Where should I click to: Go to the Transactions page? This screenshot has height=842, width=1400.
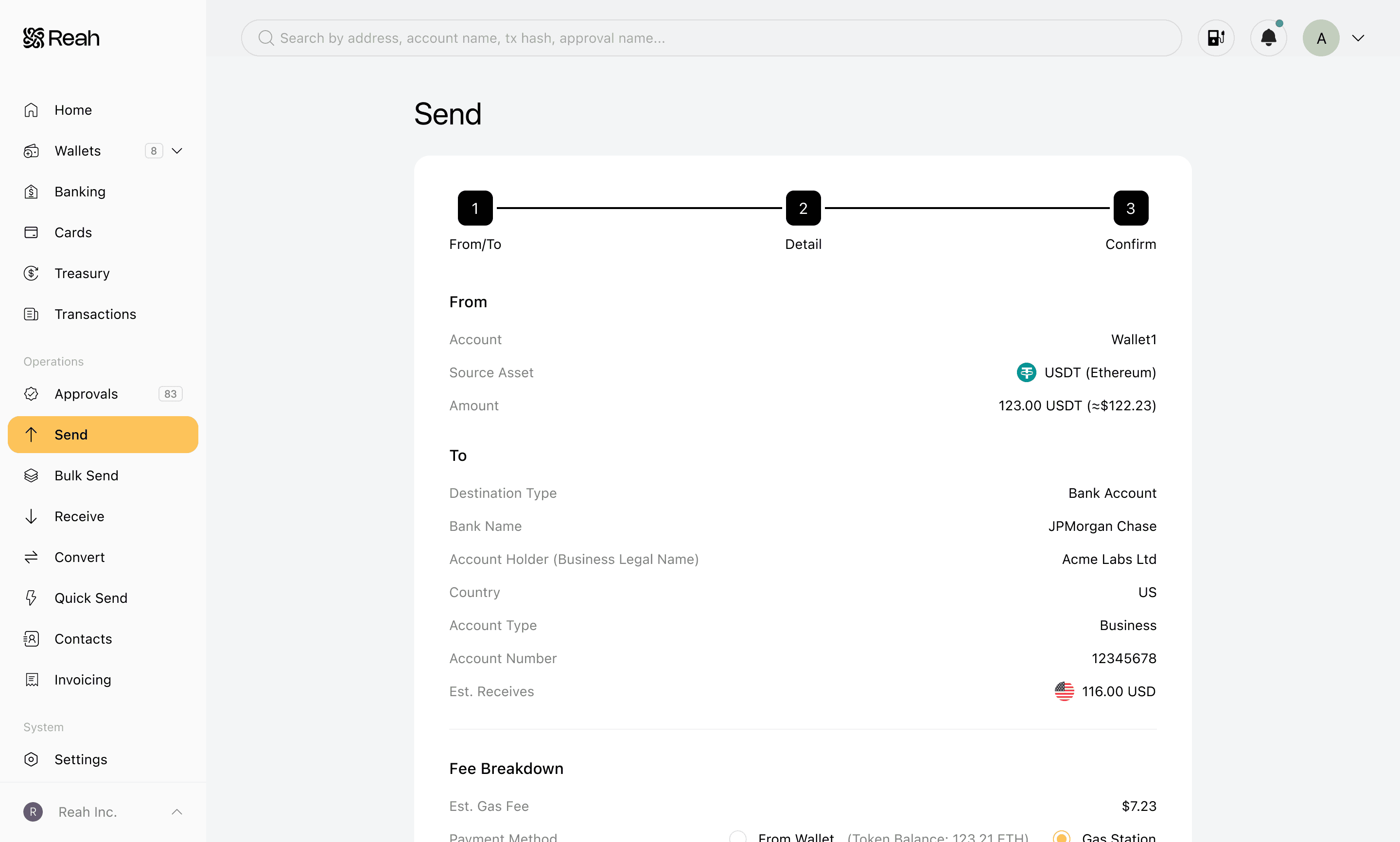point(95,315)
